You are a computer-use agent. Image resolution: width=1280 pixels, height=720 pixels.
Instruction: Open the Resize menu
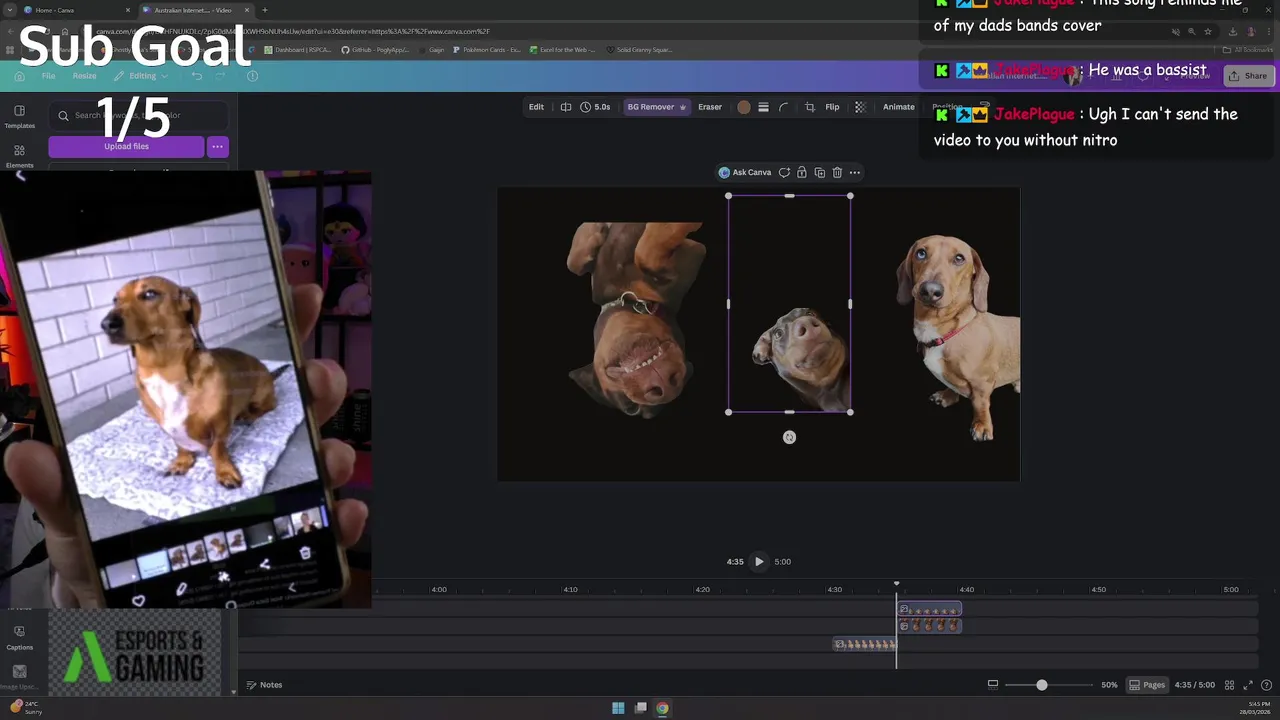pyautogui.click(x=84, y=76)
